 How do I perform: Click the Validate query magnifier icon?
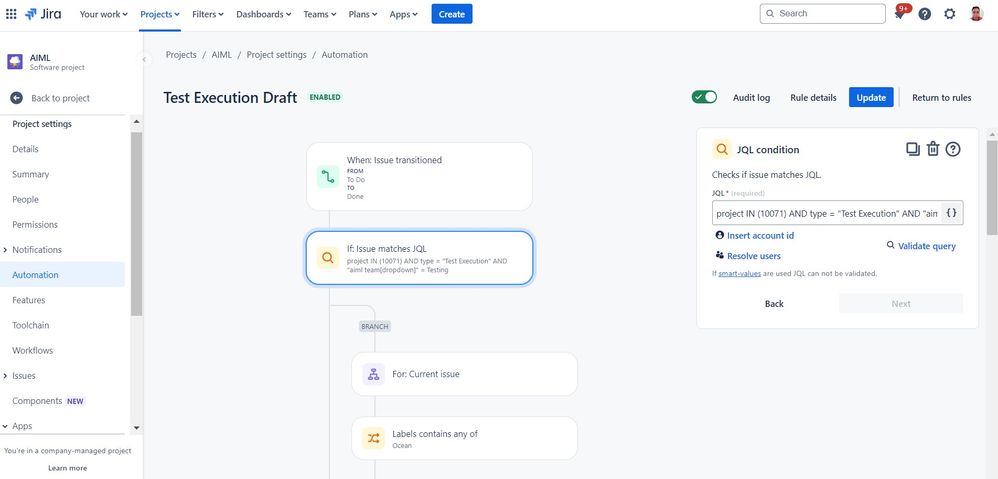[890, 245]
